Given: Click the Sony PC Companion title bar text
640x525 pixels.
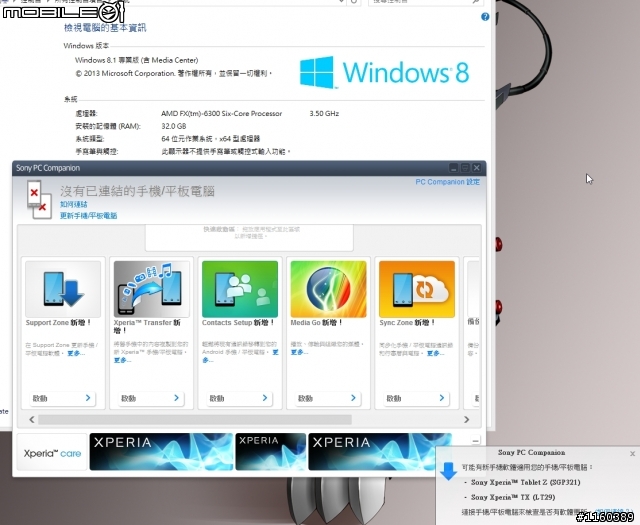Looking at the screenshot, I should (48, 168).
